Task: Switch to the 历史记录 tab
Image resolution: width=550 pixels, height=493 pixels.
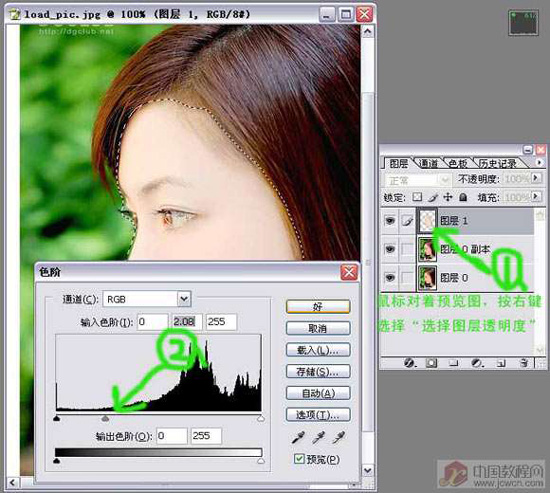Action: (x=498, y=163)
